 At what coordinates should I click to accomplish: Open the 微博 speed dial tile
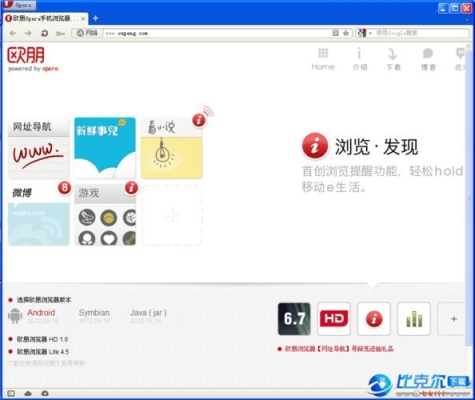(39, 215)
